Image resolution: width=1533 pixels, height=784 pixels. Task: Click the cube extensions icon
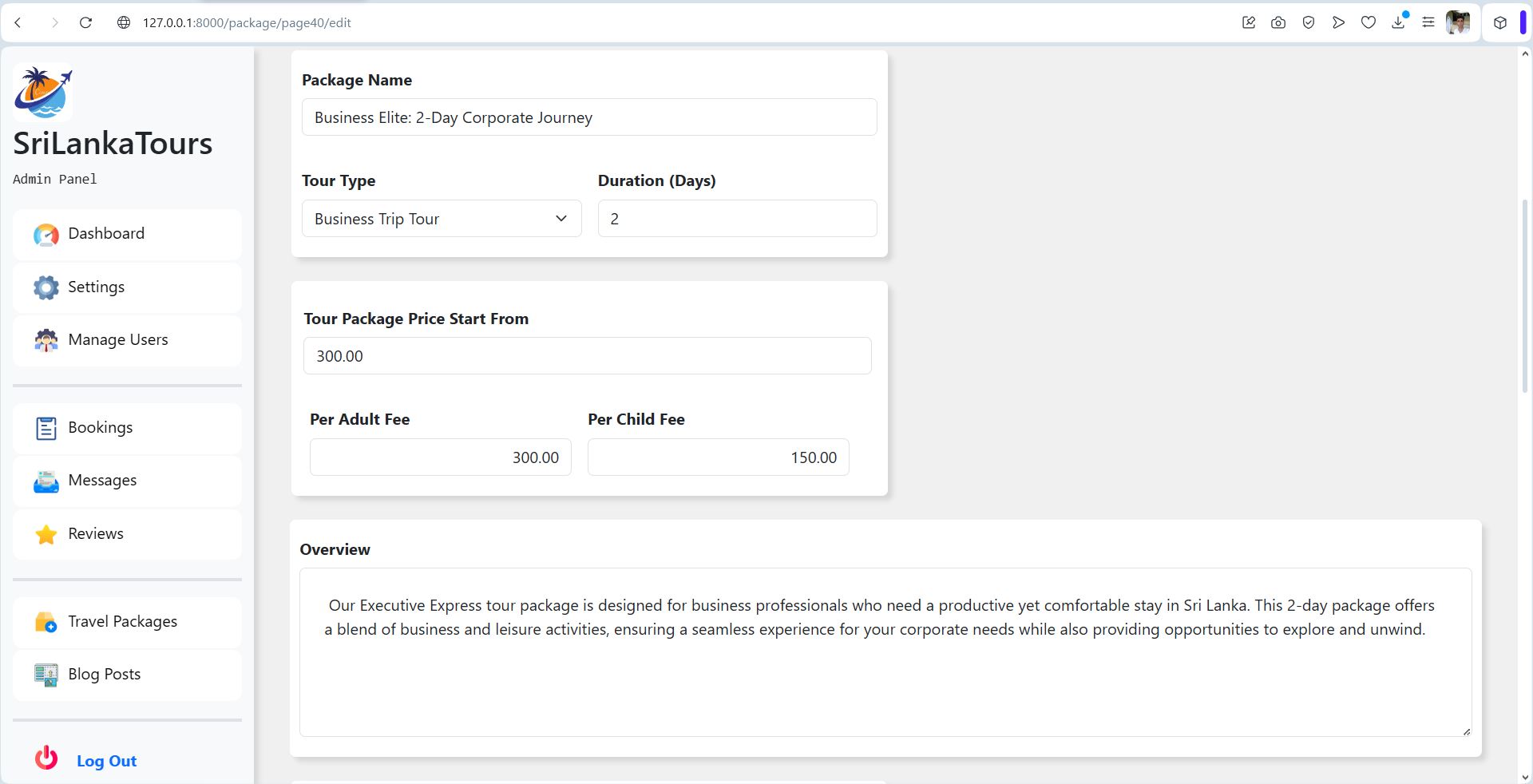[x=1500, y=22]
